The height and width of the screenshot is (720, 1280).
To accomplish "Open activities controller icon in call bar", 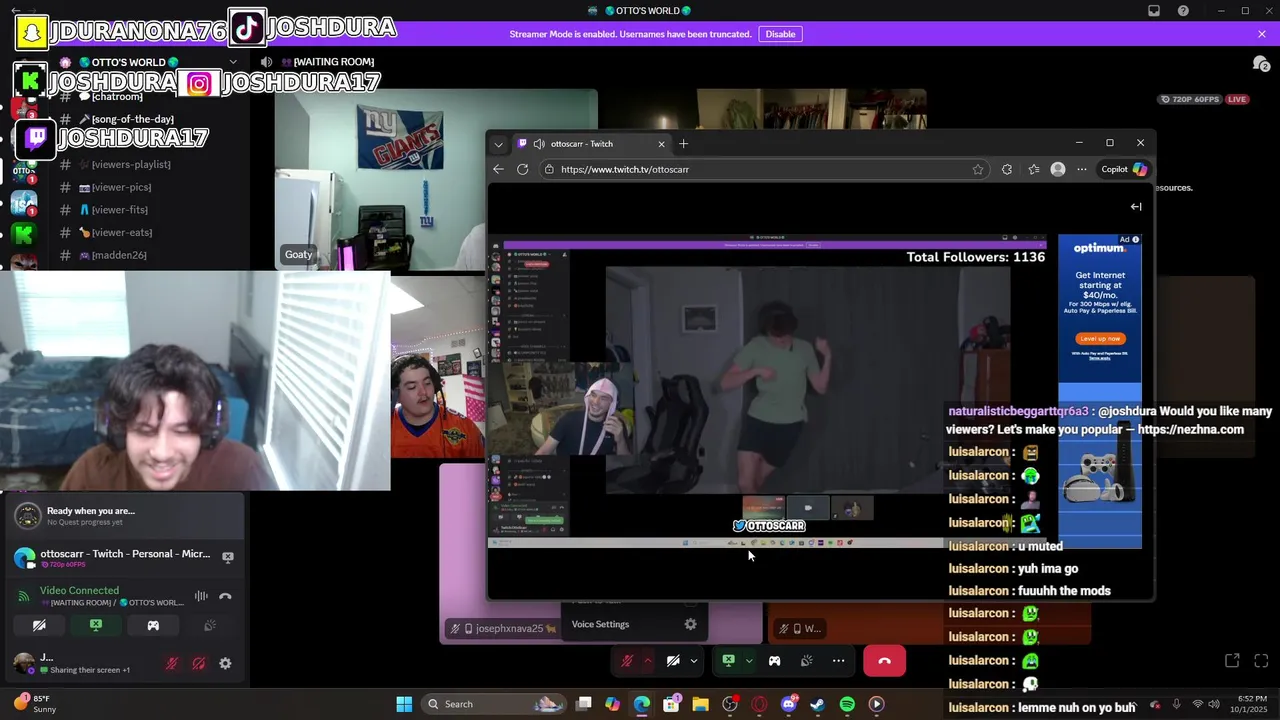I will [774, 661].
